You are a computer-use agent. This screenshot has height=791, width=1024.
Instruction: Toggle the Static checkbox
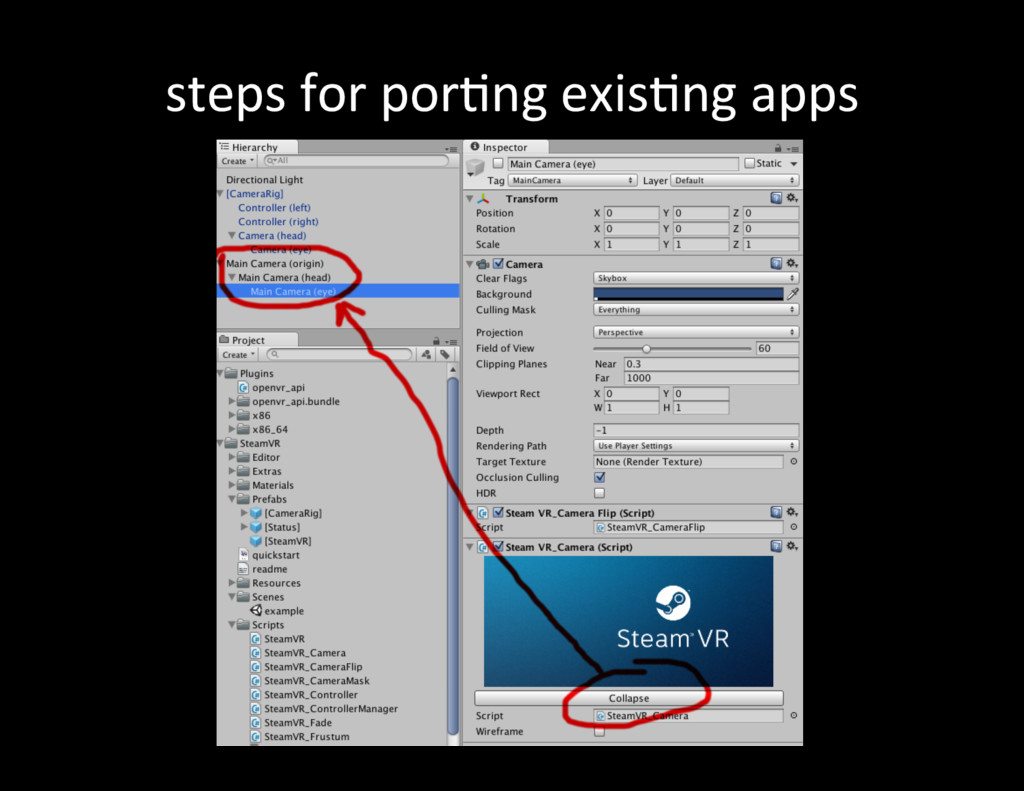[x=750, y=163]
